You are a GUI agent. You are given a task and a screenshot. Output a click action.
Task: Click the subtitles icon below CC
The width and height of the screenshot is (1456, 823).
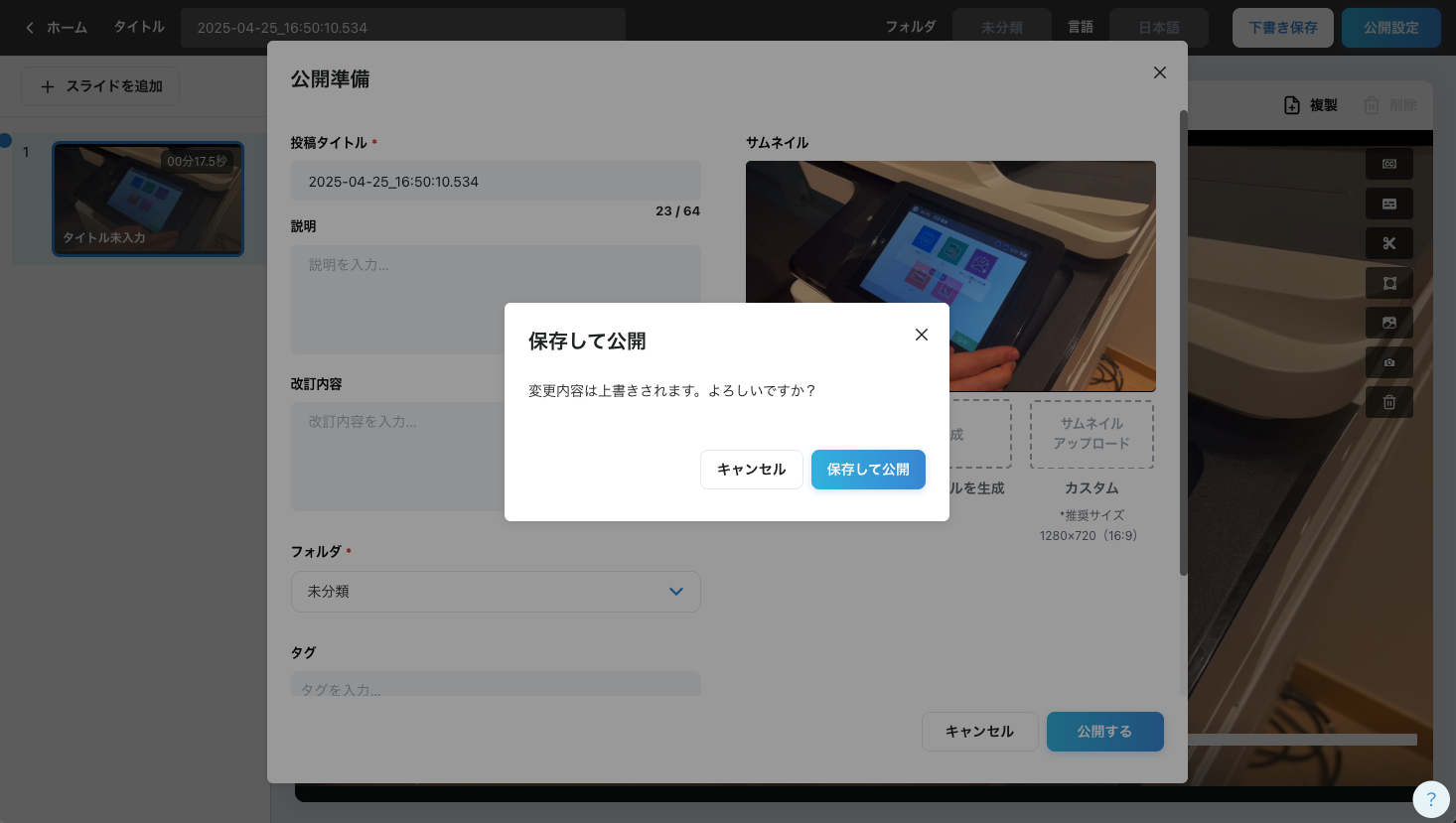(x=1389, y=204)
